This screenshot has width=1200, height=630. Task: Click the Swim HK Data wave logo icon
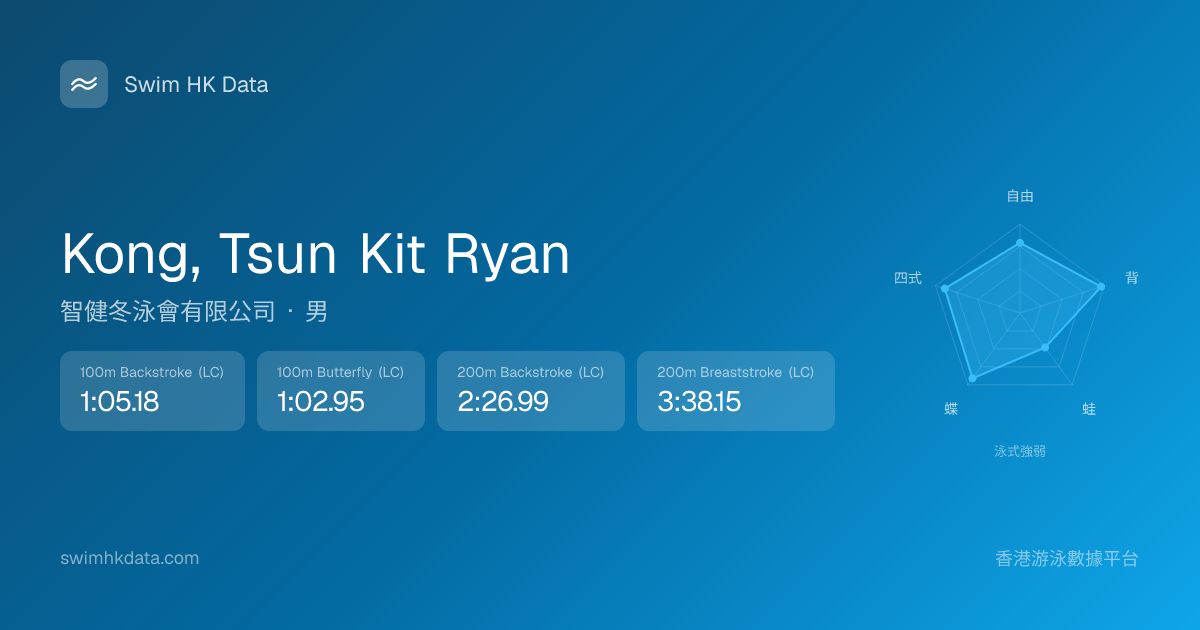[x=84, y=84]
